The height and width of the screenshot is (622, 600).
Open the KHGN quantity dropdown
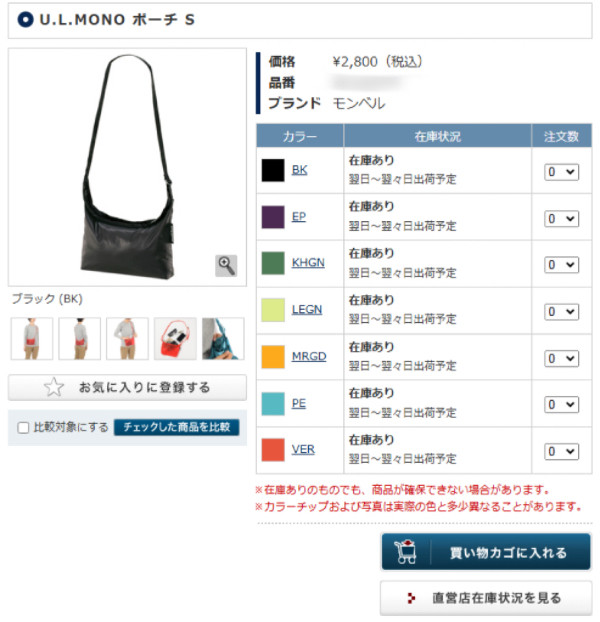561,265
